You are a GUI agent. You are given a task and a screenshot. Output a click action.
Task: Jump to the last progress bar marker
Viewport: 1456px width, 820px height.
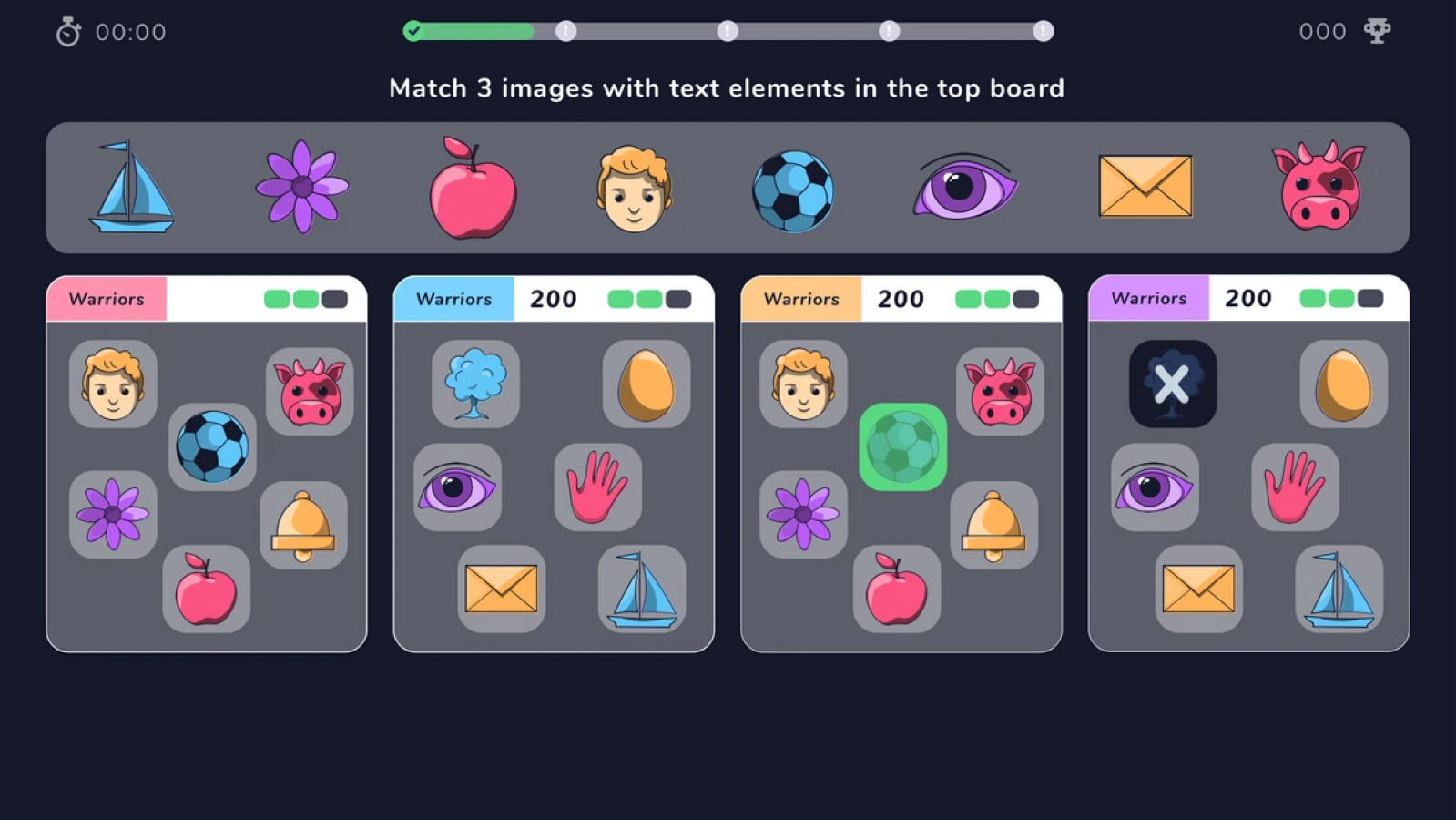point(1044,31)
